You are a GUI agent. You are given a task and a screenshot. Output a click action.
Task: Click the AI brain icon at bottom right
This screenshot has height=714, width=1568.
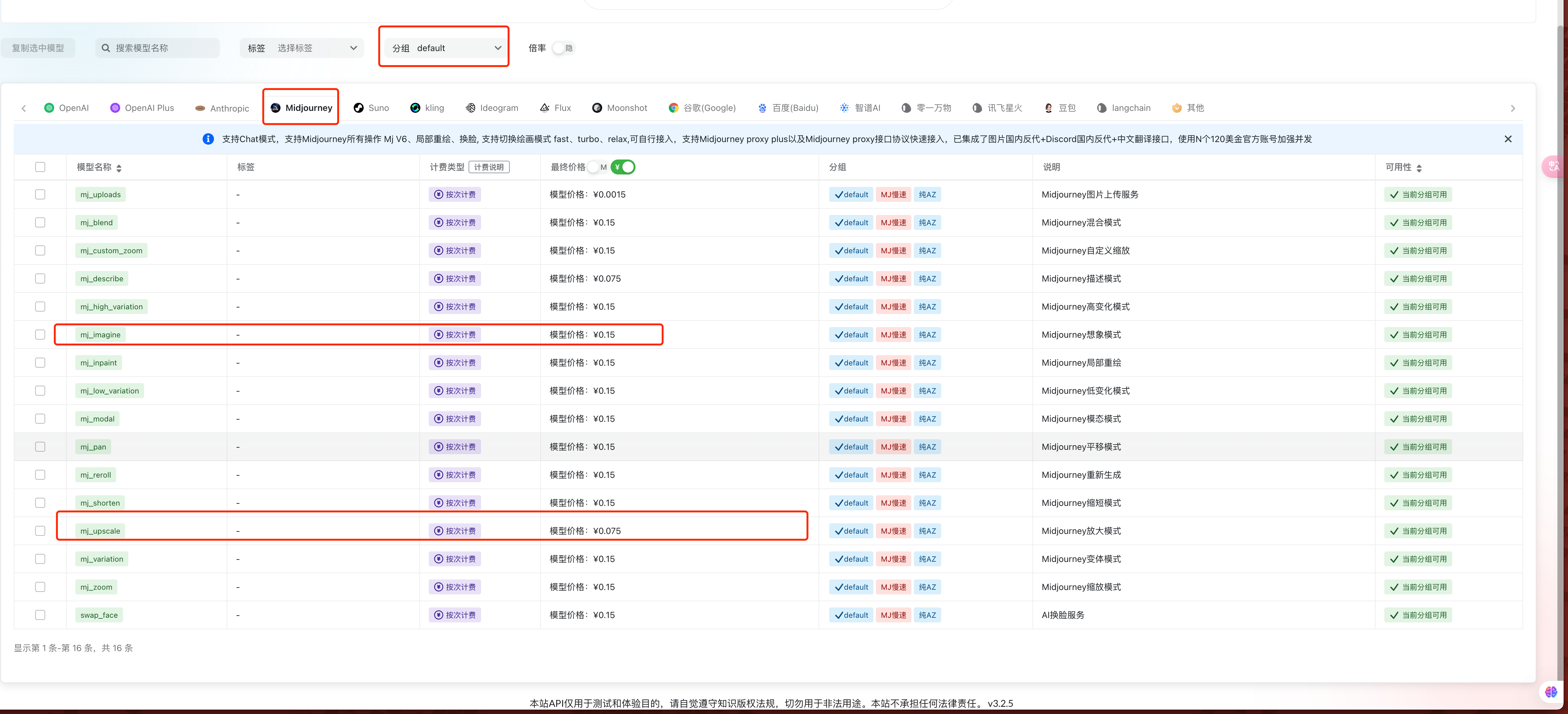[x=1550, y=692]
